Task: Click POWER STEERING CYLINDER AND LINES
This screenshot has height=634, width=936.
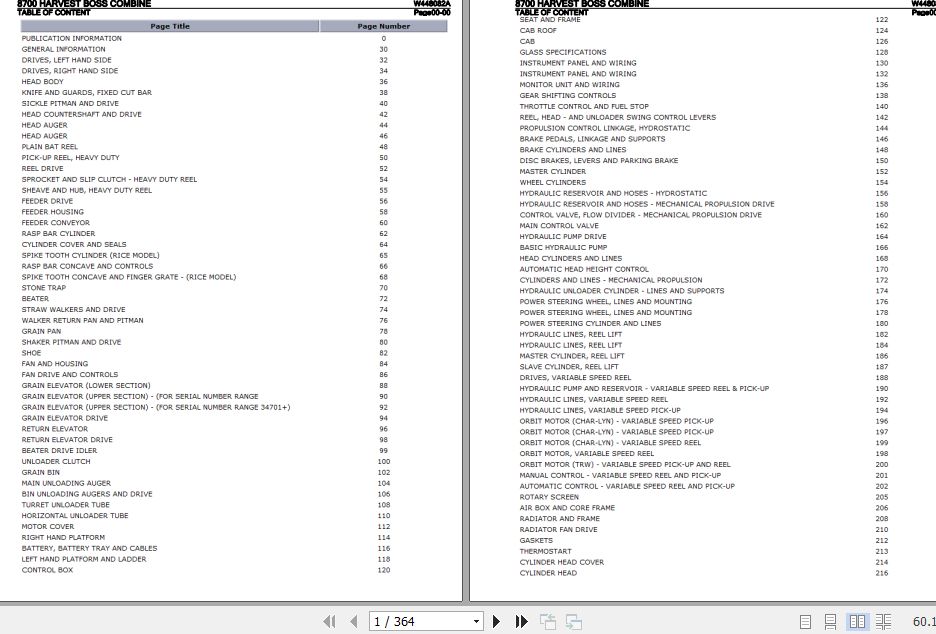Action: (590, 324)
